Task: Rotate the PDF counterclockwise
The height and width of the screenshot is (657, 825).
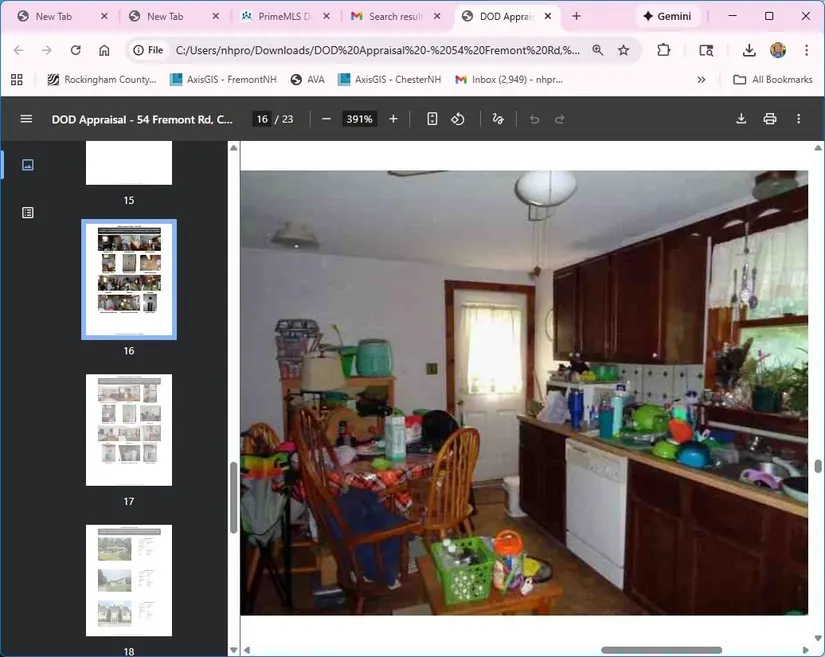Action: 458,119
